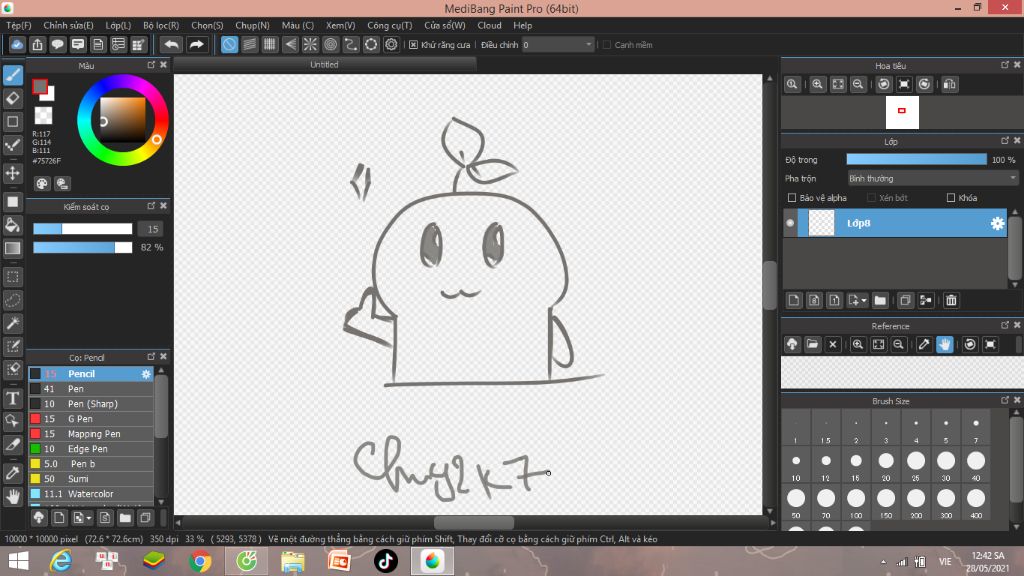The image size is (1024, 576).
Task: Open Lớp8 layer settings gear
Action: [x=997, y=223]
